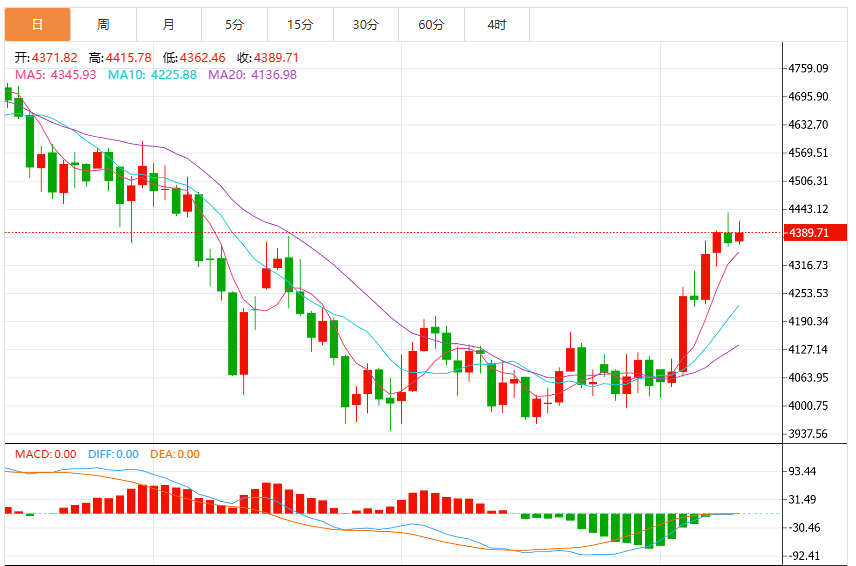Click the DEA indicator label

pyautogui.click(x=175, y=454)
